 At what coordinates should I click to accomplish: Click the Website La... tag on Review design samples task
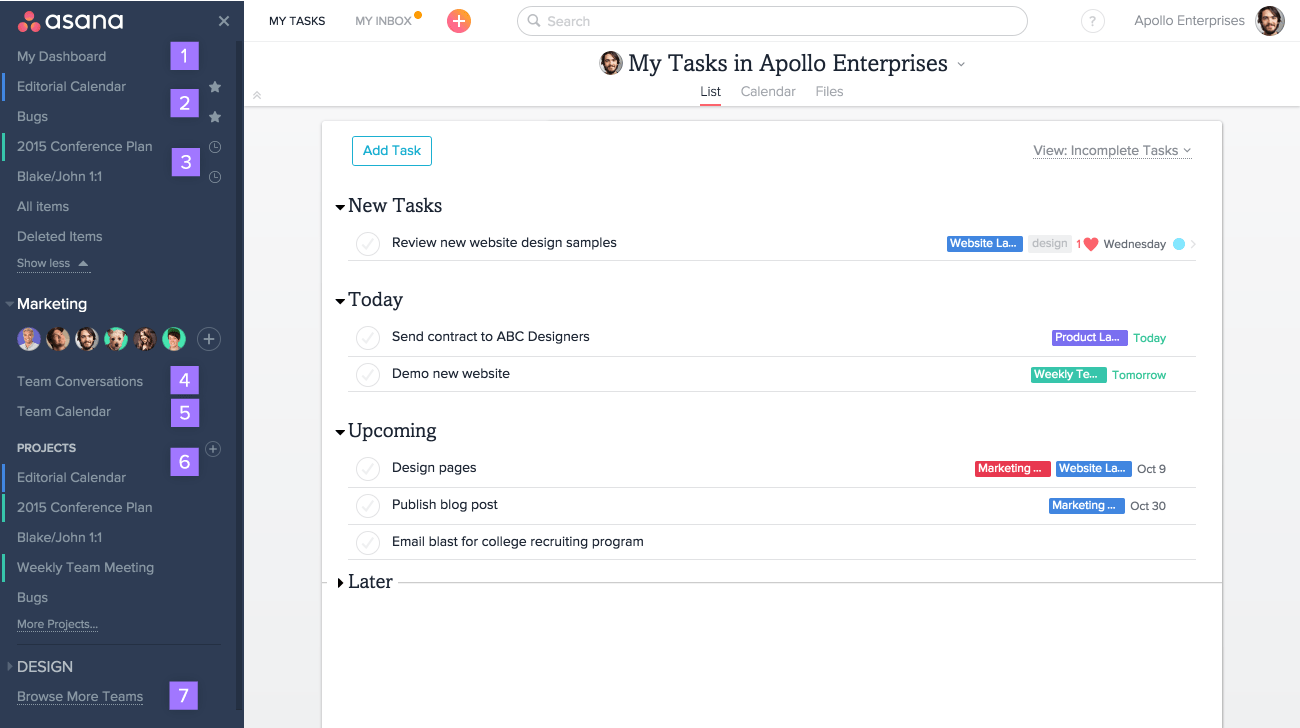pyautogui.click(x=984, y=244)
